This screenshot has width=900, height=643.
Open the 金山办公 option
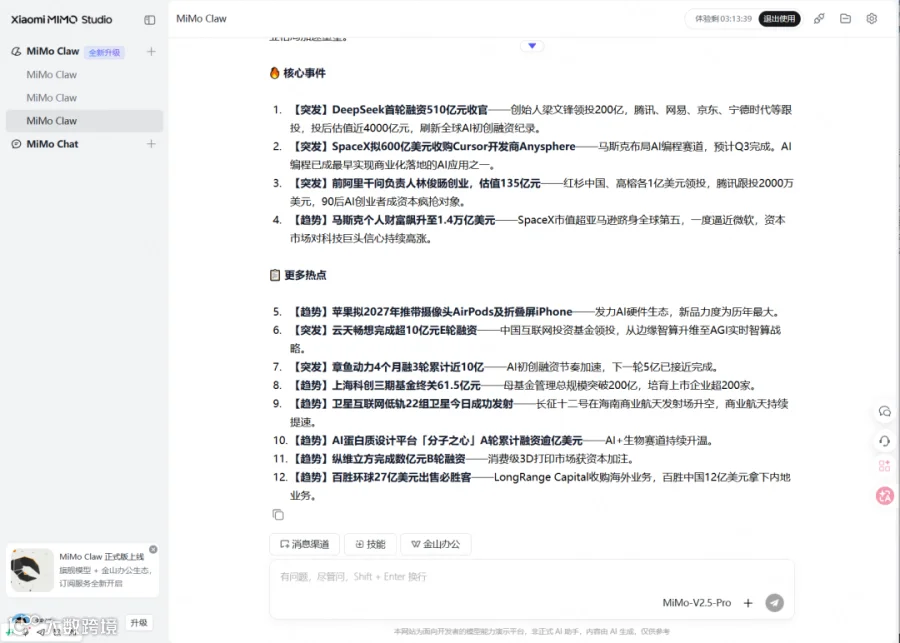coord(436,544)
